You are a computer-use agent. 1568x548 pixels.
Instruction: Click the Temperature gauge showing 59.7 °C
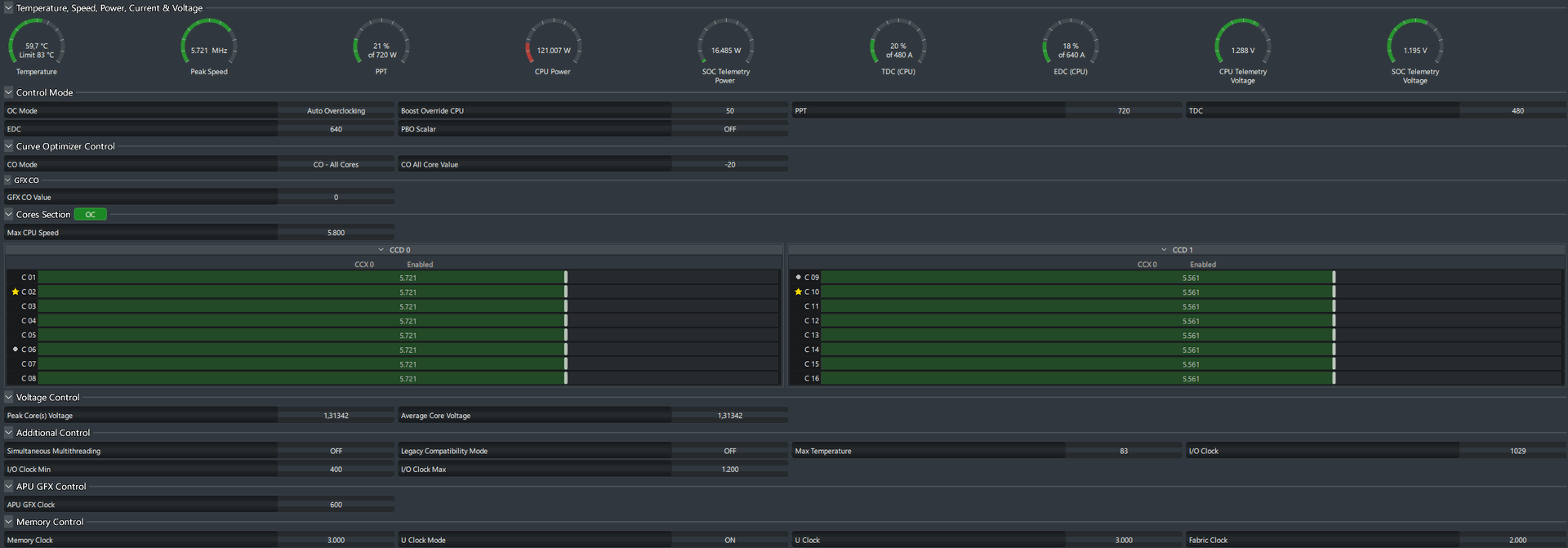point(37,46)
